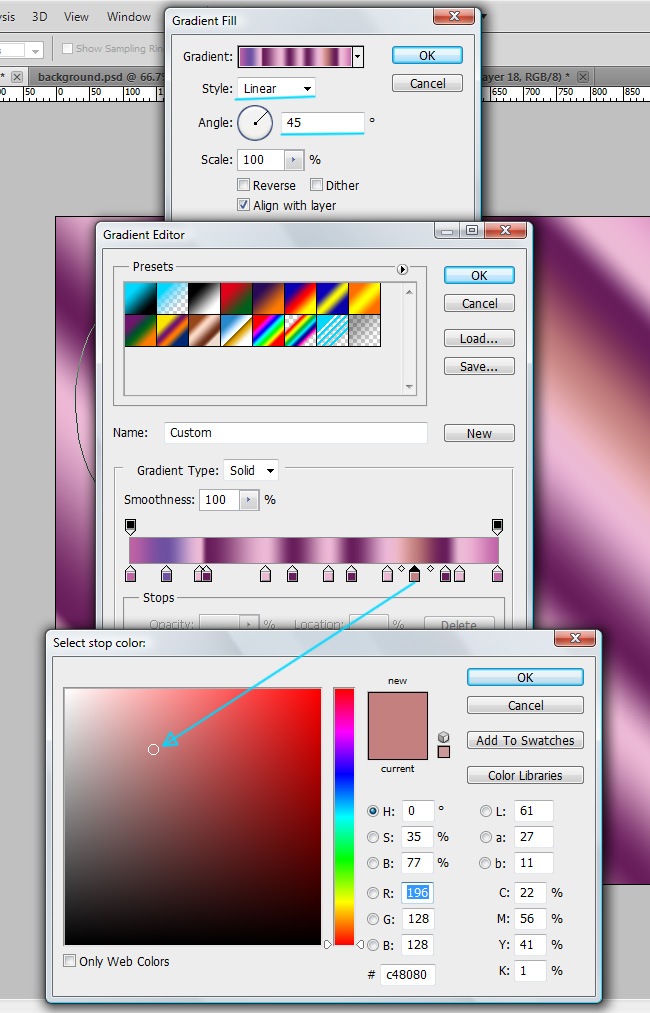
Task: Close the Layer 18 RGB/8 document tab
Action: [583, 77]
